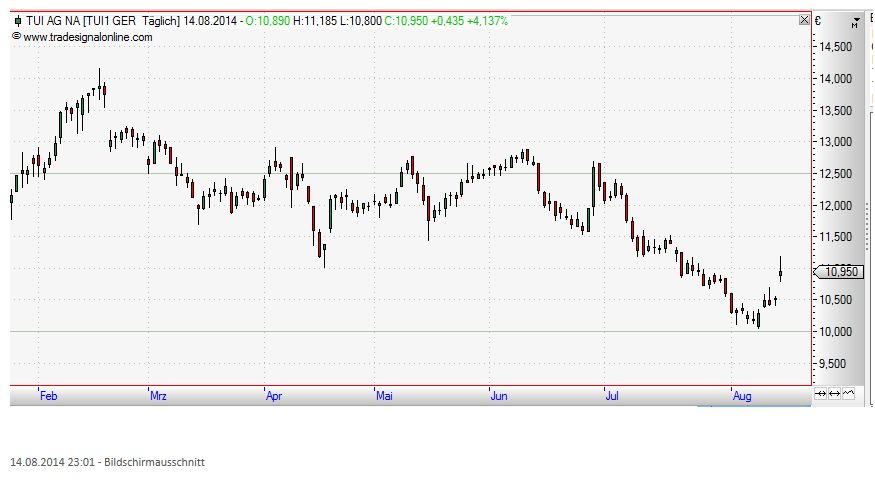Click the Mai label on time axis

pyautogui.click(x=384, y=396)
